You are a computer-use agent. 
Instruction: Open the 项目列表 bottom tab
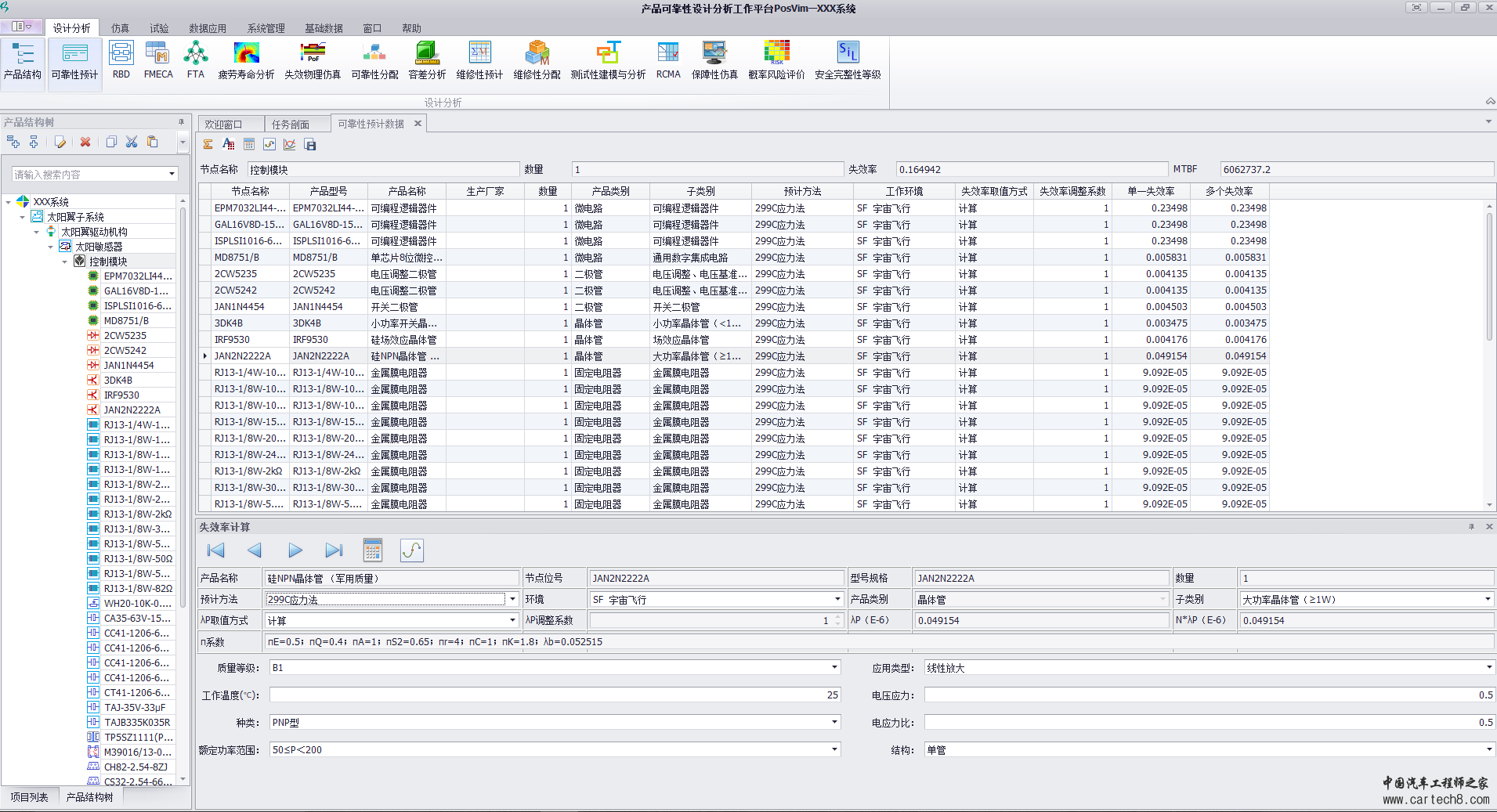[30, 797]
